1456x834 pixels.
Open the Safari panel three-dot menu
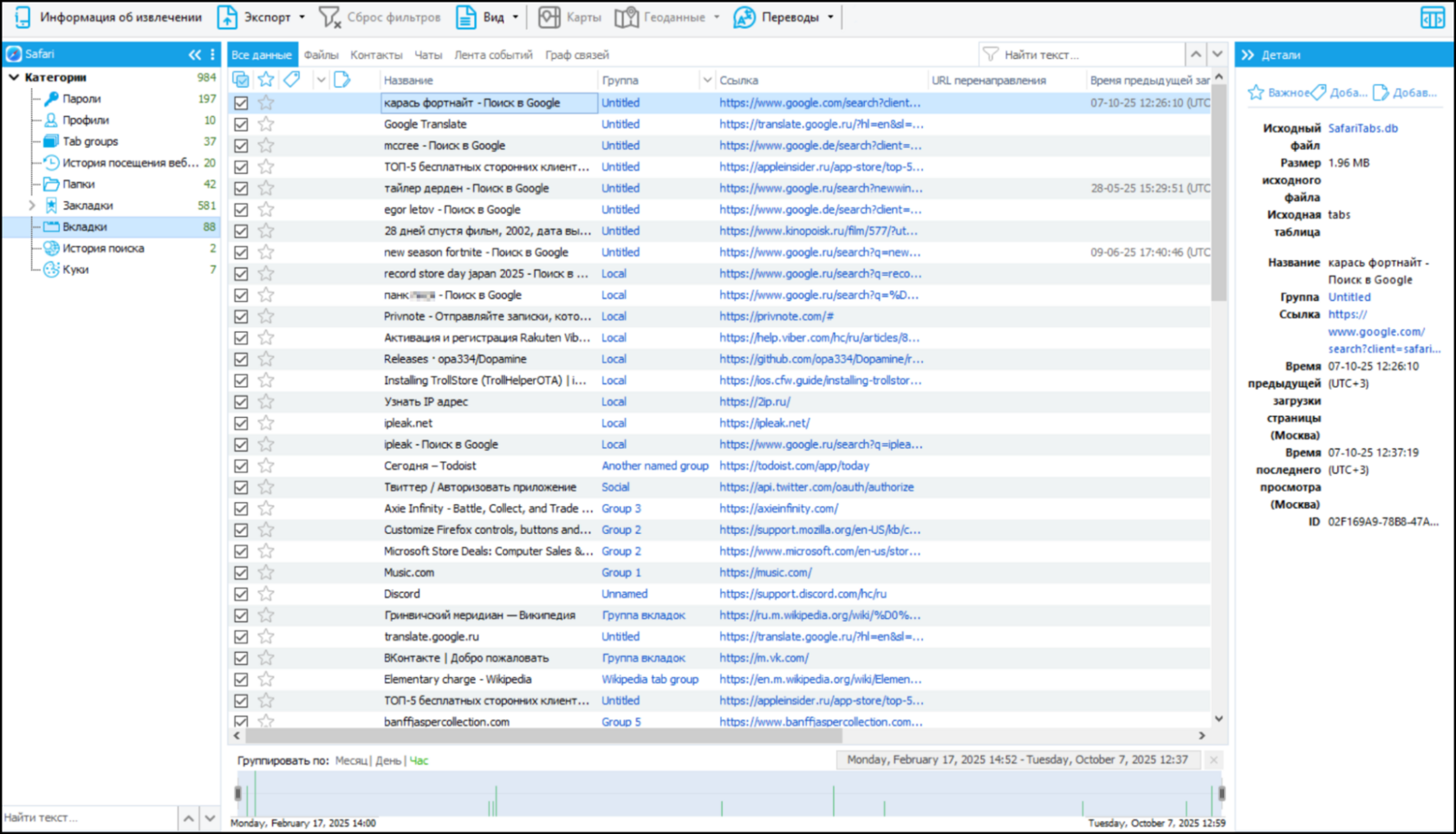click(x=212, y=55)
